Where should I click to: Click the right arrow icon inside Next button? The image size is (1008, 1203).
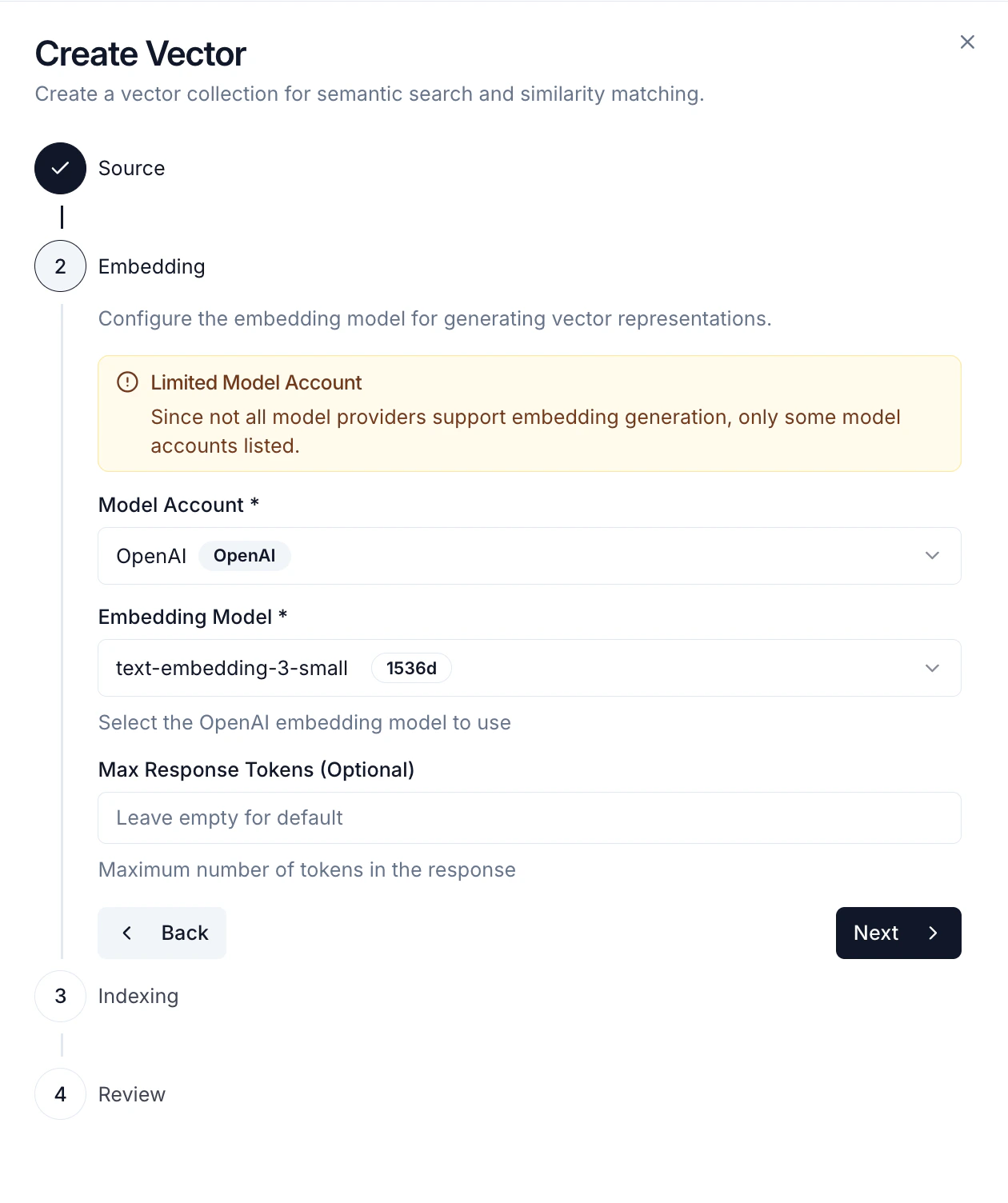tap(933, 933)
